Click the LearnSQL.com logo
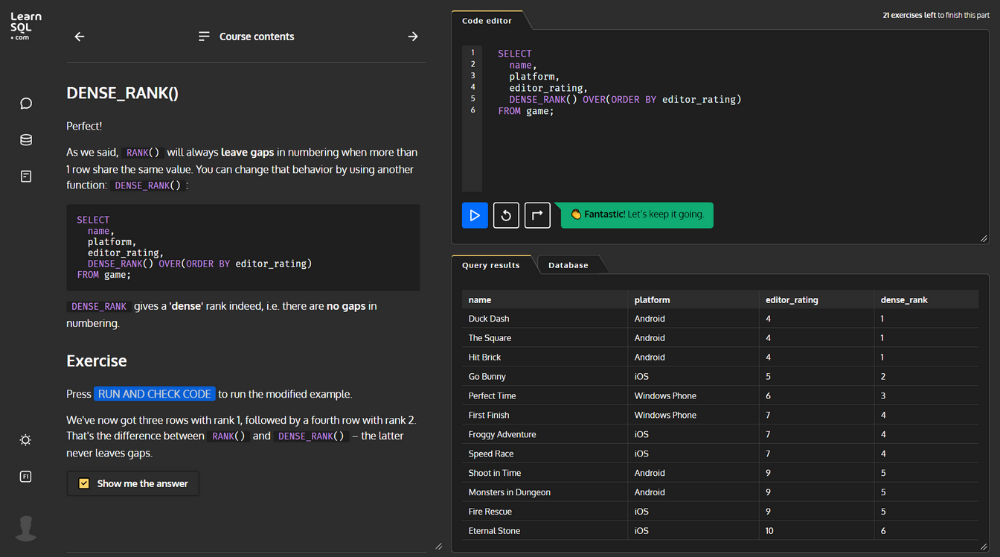The image size is (1000, 557). point(26,26)
